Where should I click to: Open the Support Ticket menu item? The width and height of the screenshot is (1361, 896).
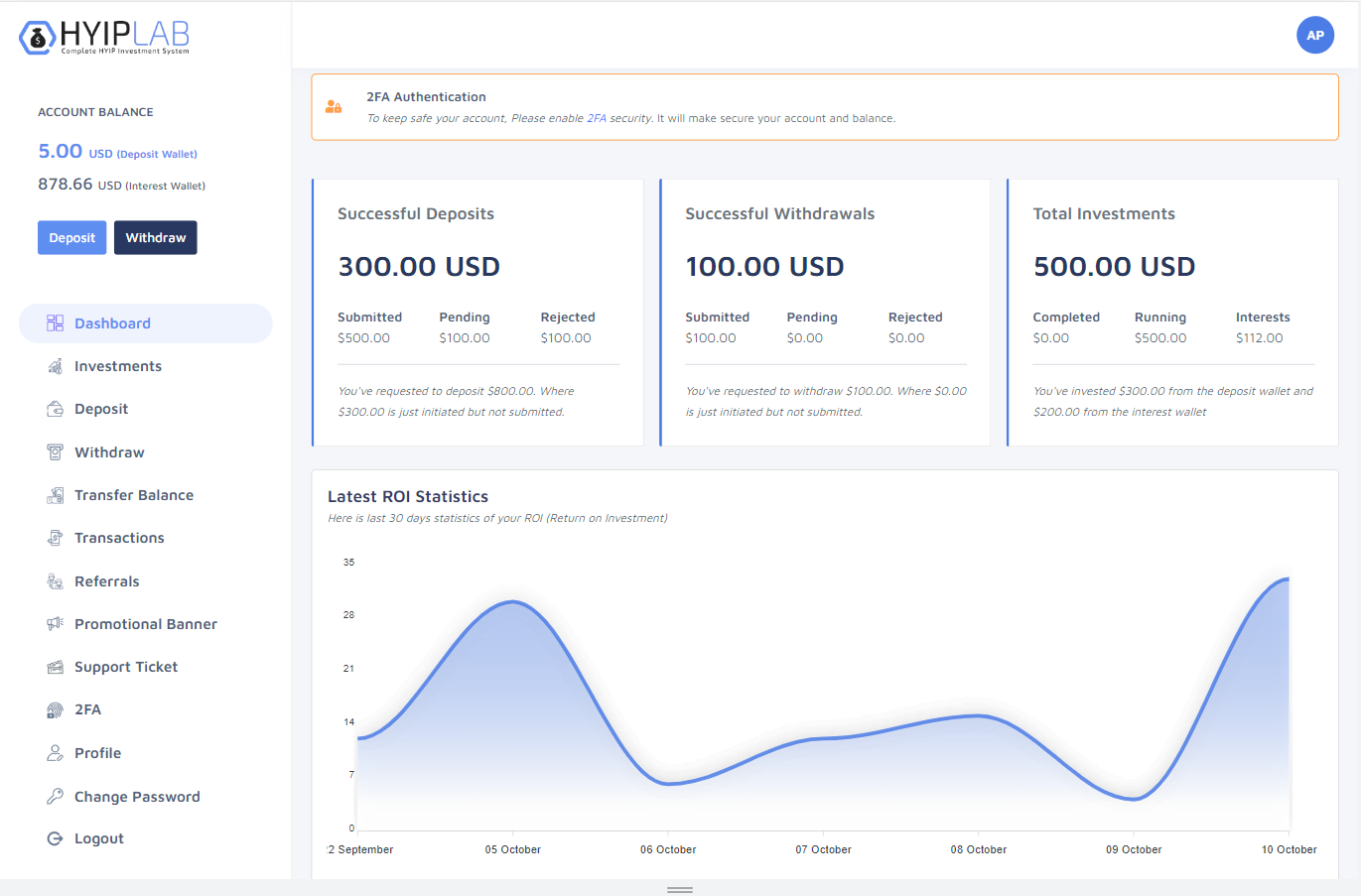point(125,667)
